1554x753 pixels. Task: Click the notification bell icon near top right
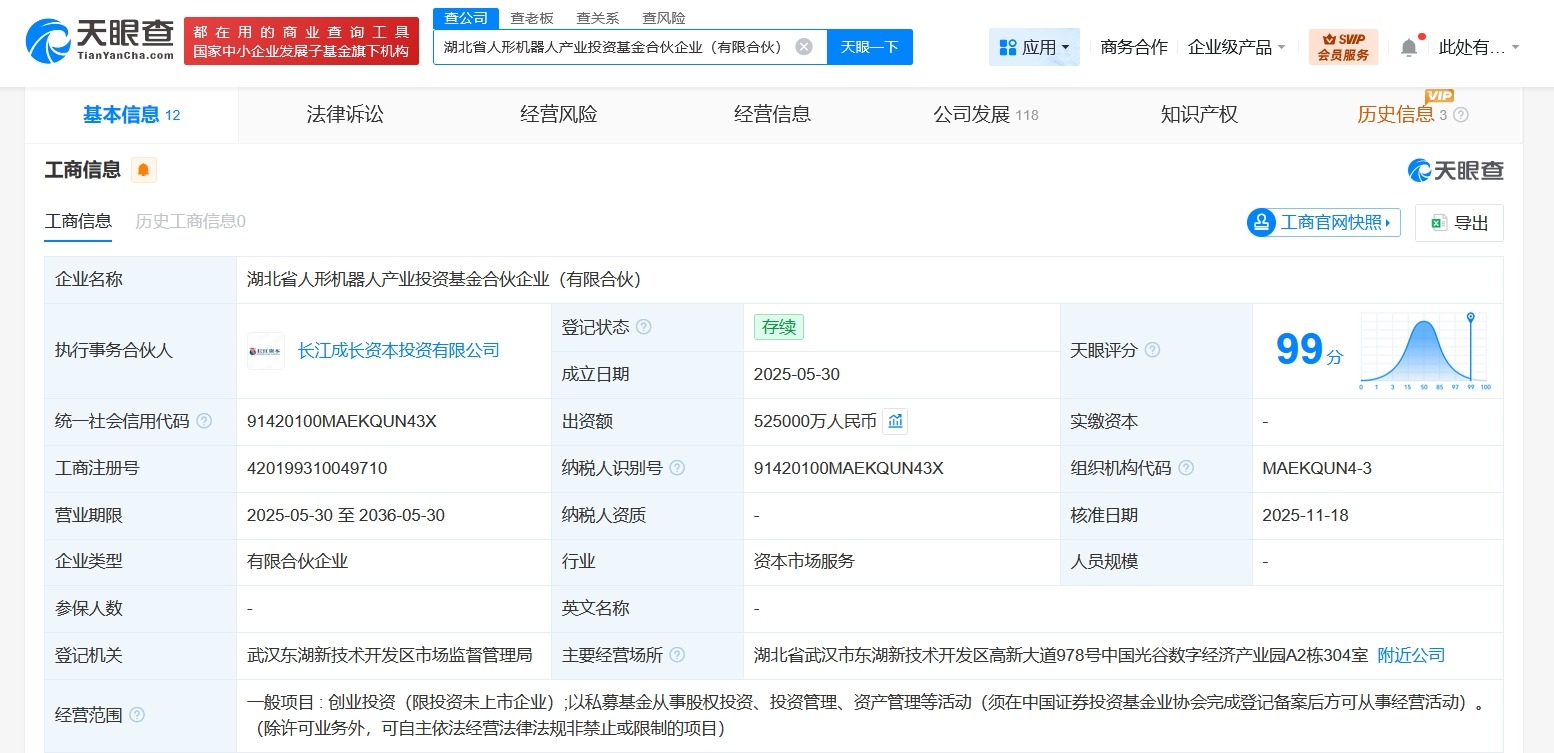pos(1409,46)
